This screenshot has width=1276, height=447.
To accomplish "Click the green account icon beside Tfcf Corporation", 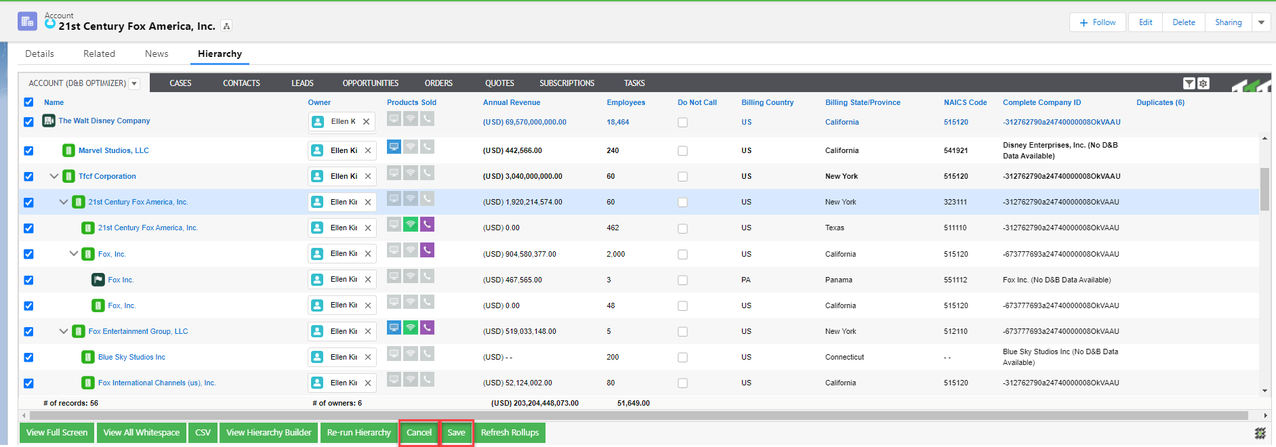I will [68, 176].
